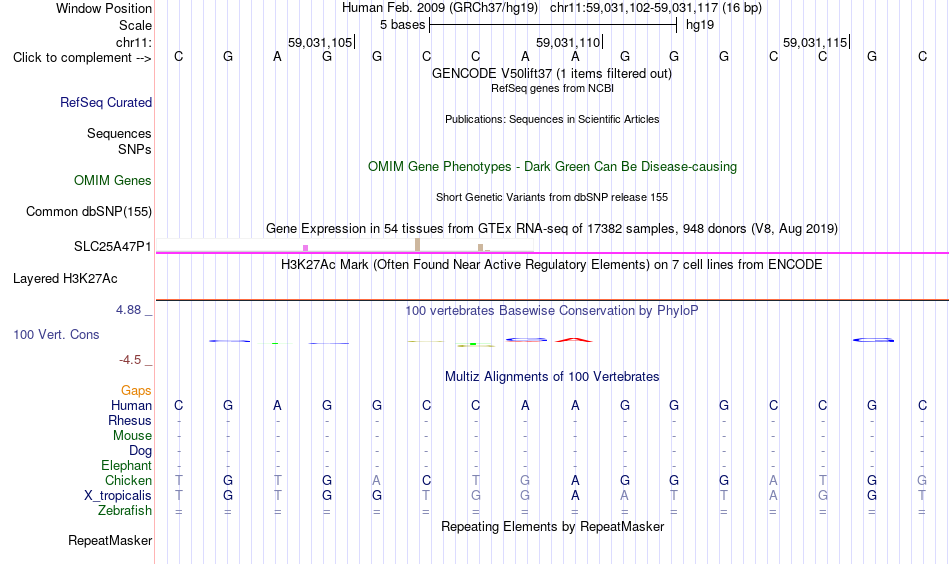Click the 'RefSeq genes from NCBI' track title
Image resolution: width=950 pixels, height=564 pixels.
click(x=552, y=88)
